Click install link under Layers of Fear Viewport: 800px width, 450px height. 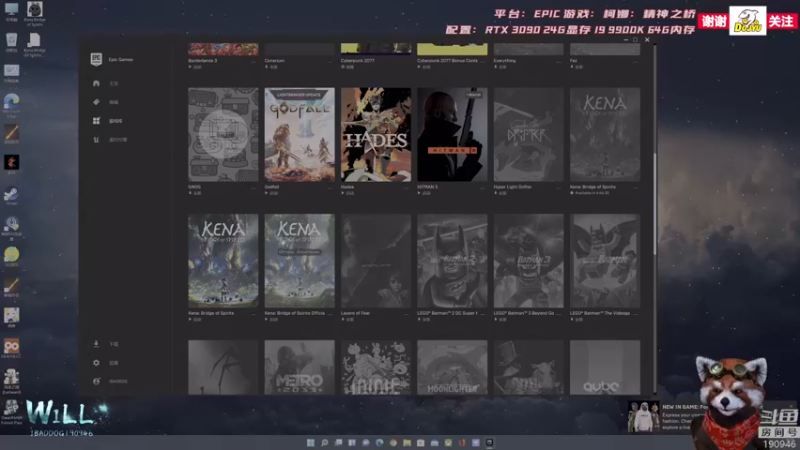(x=348, y=319)
